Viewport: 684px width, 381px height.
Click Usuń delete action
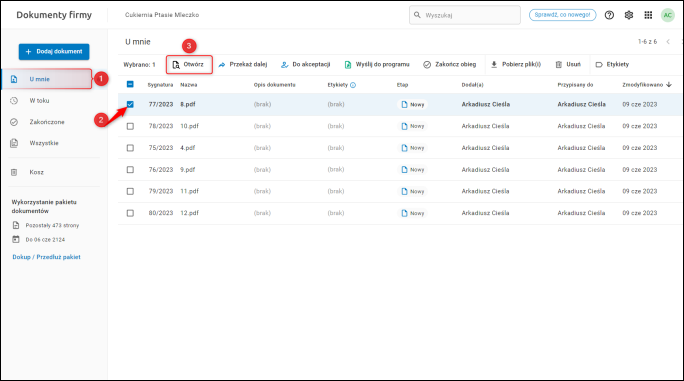568,65
